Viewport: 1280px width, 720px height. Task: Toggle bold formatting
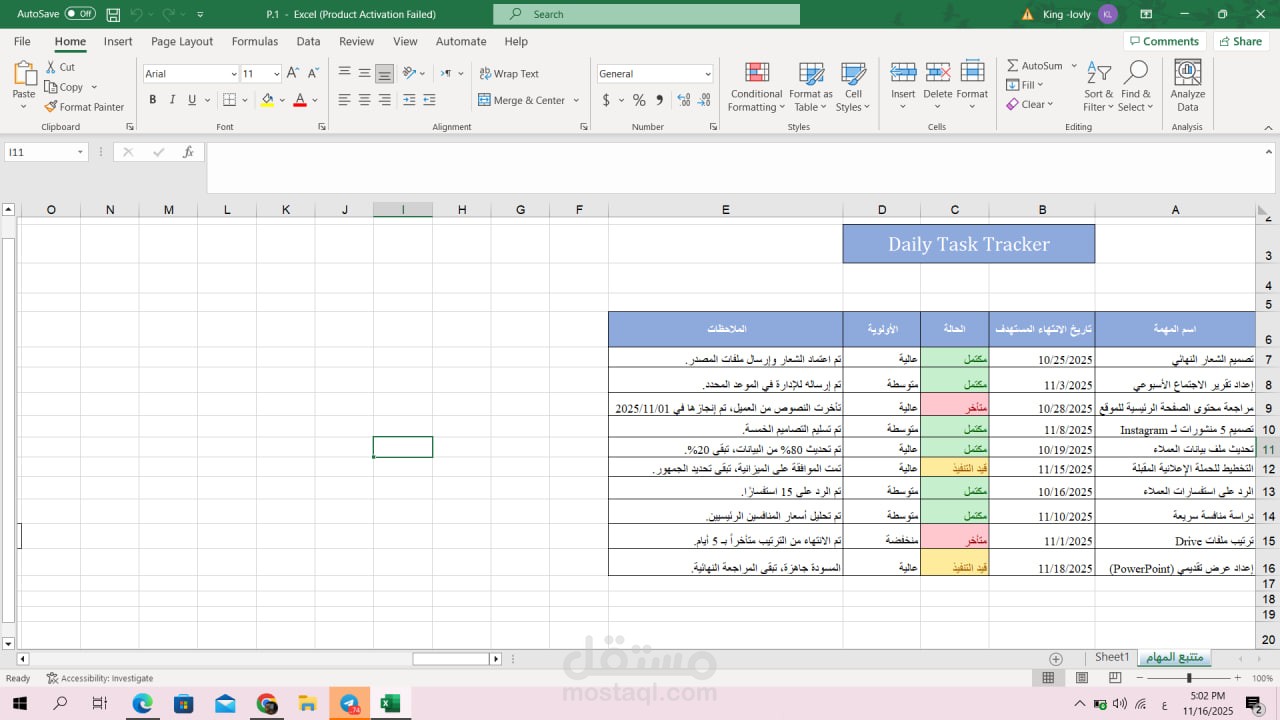pos(152,100)
